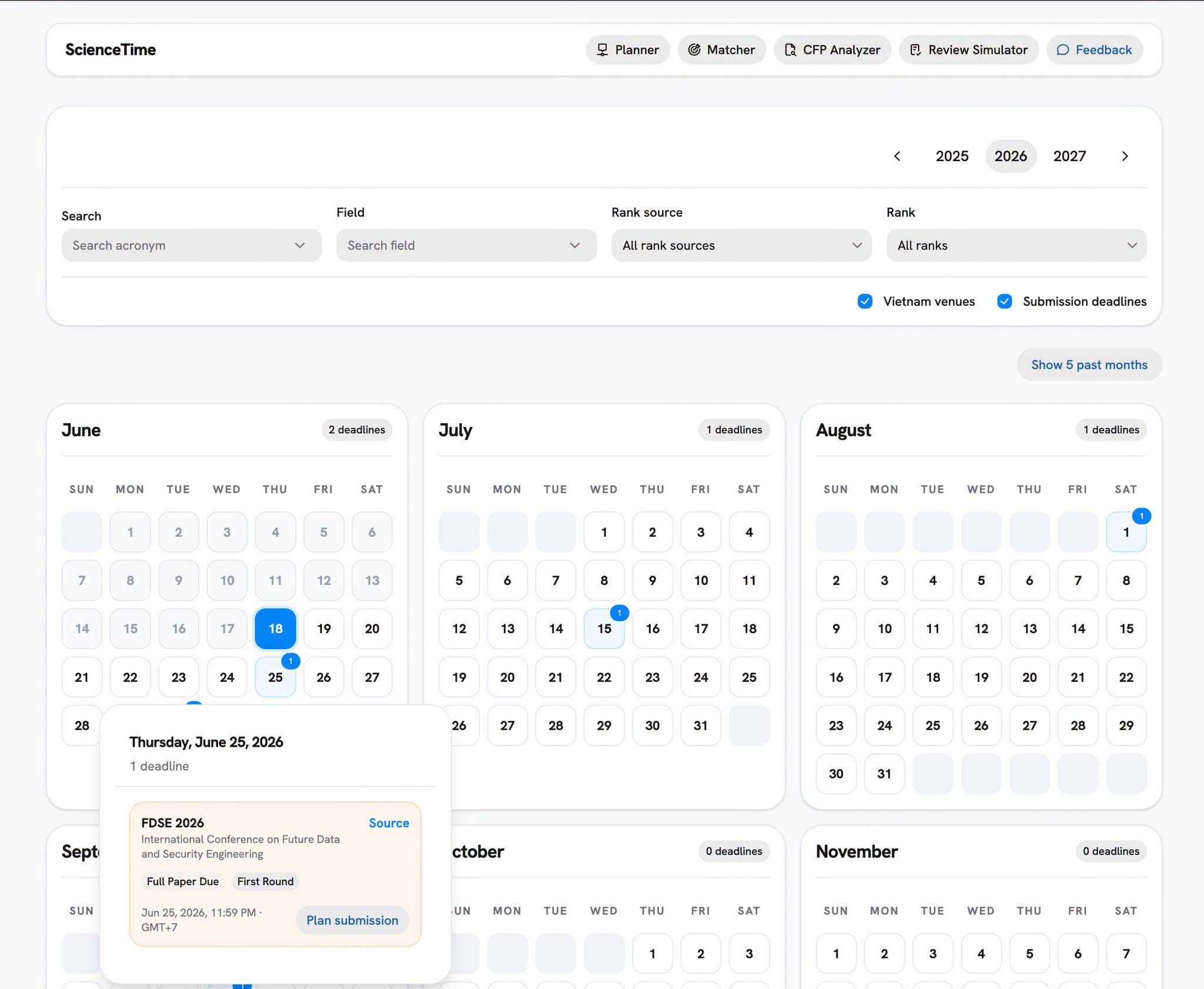Go to the next year arrow
Image resolution: width=1204 pixels, height=989 pixels.
tap(1125, 156)
